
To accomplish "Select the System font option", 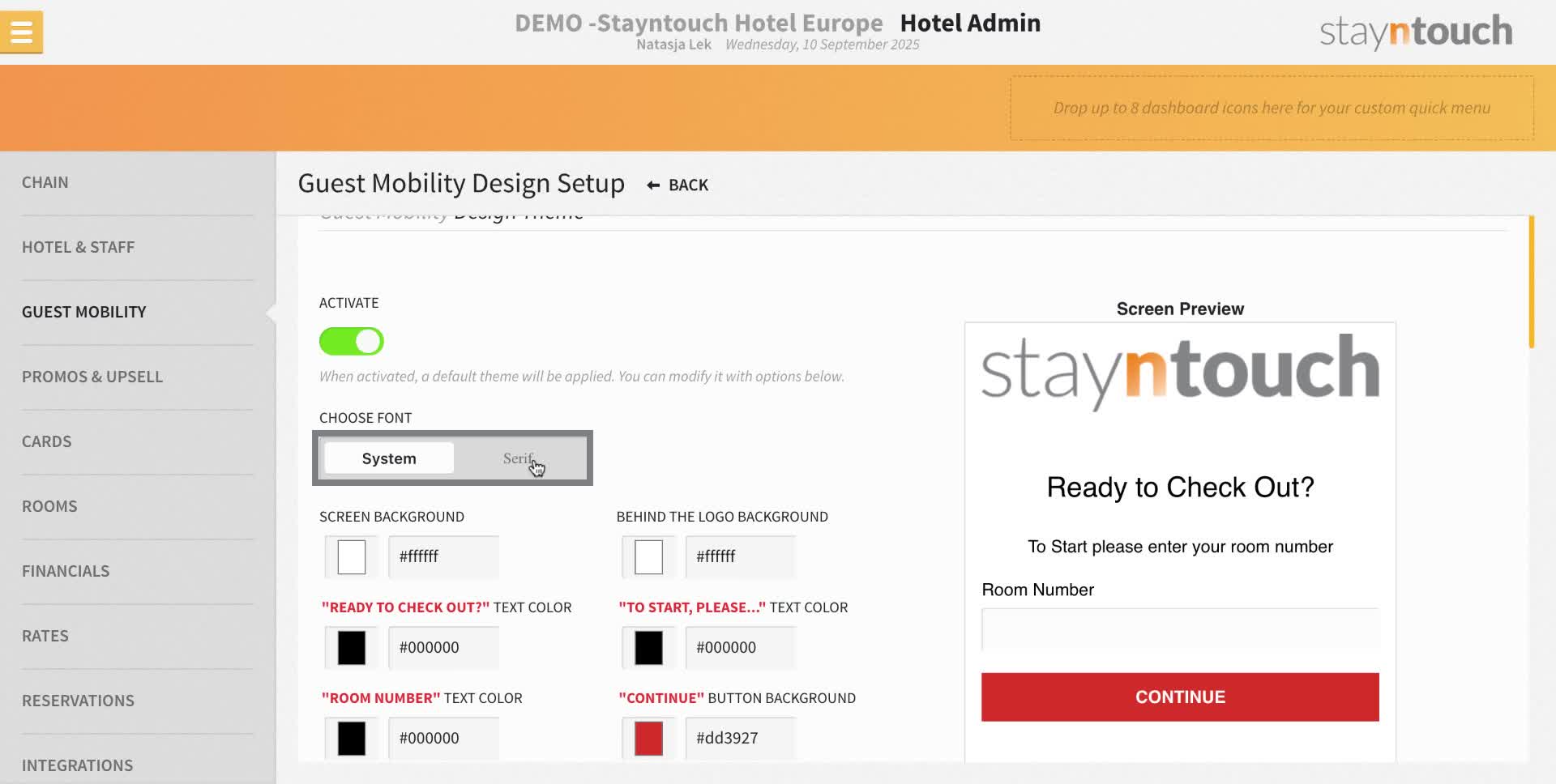I will 389,458.
